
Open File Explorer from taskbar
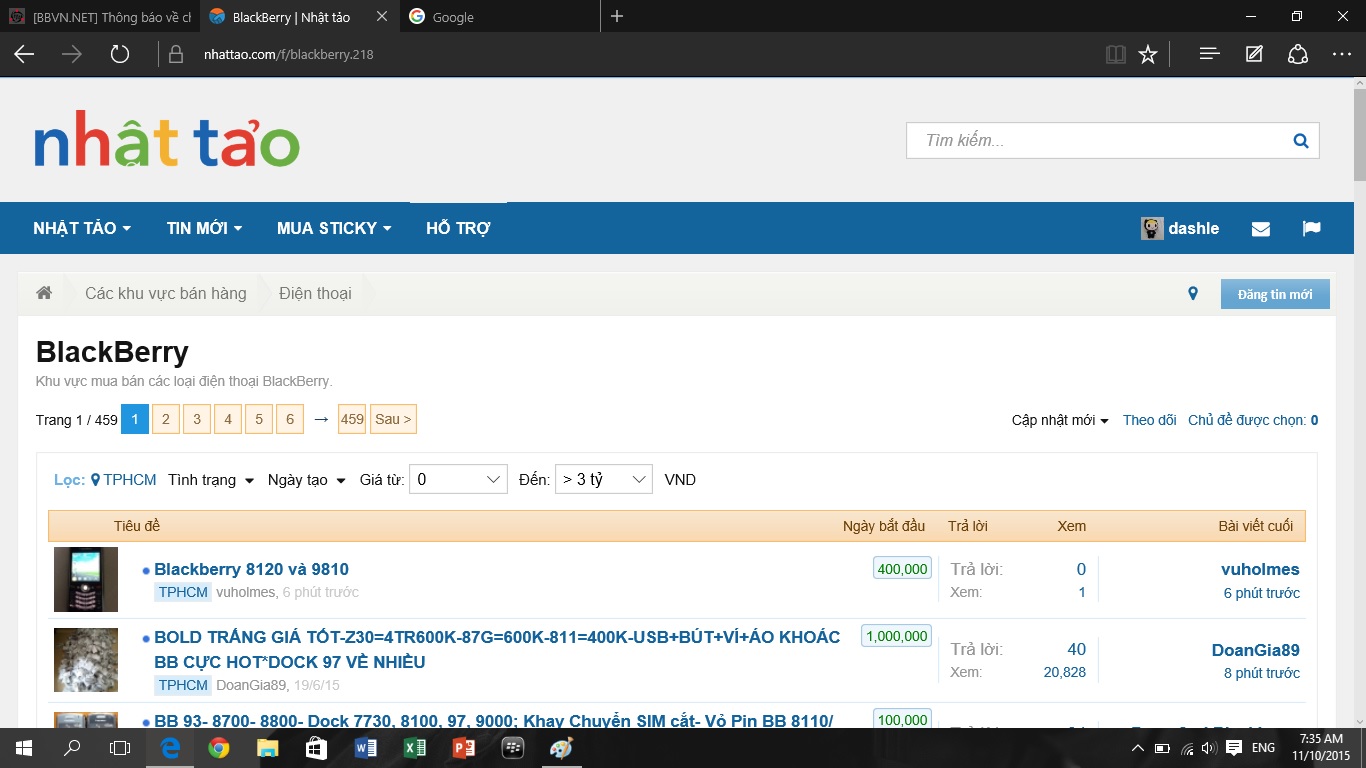click(x=267, y=747)
